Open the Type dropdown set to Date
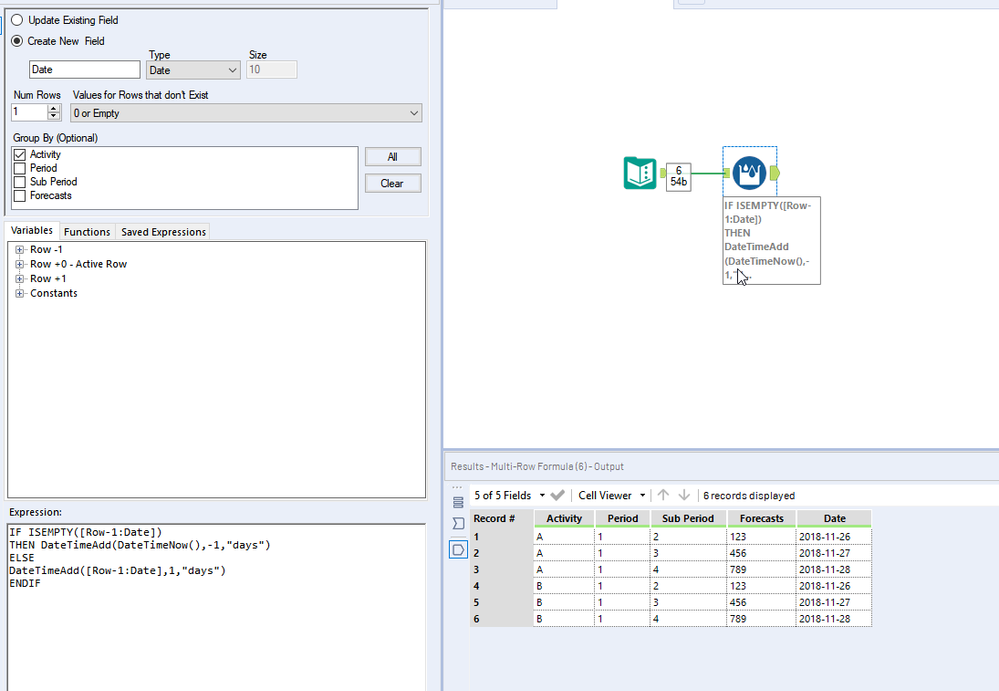 (193, 70)
